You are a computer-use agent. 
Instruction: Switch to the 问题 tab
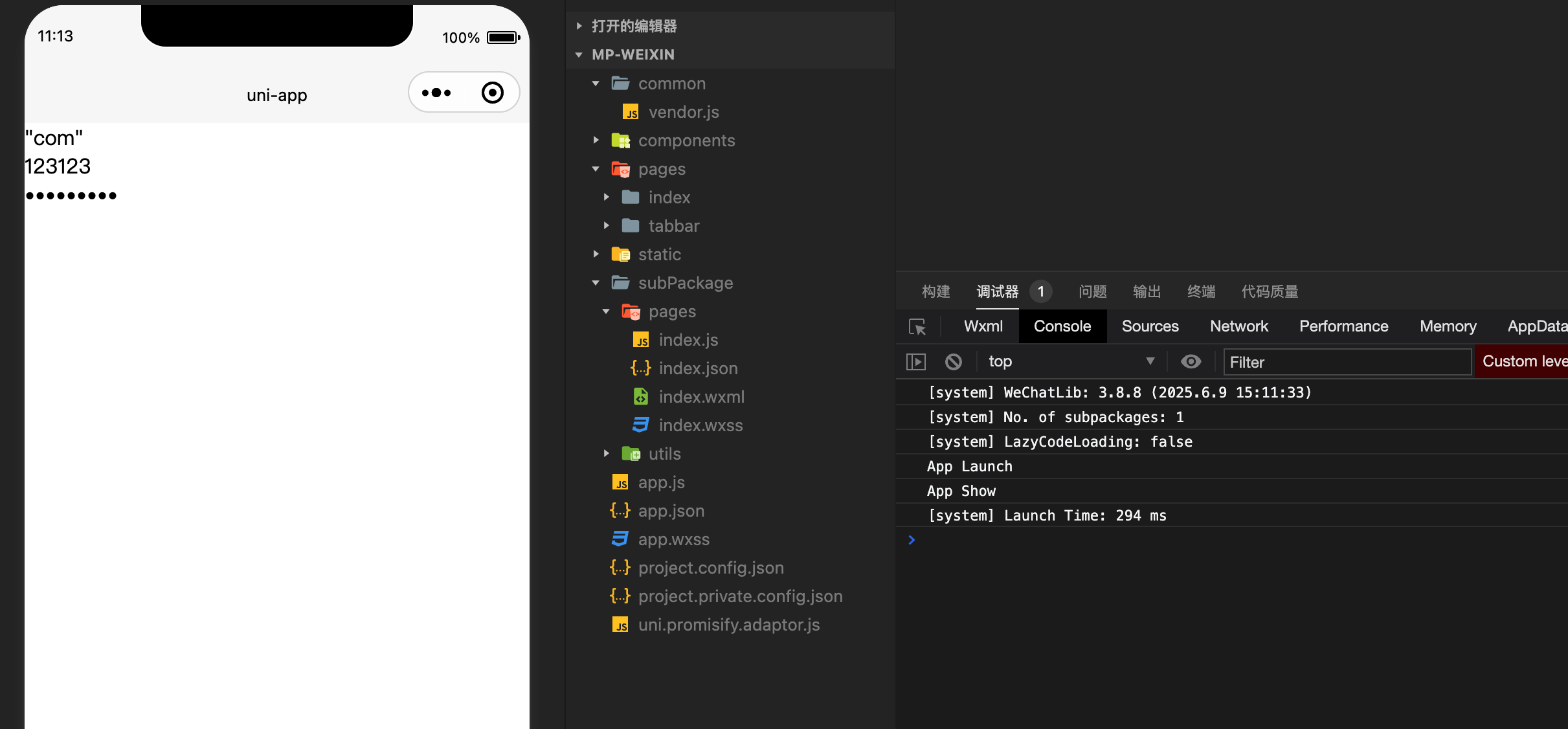(x=1093, y=291)
